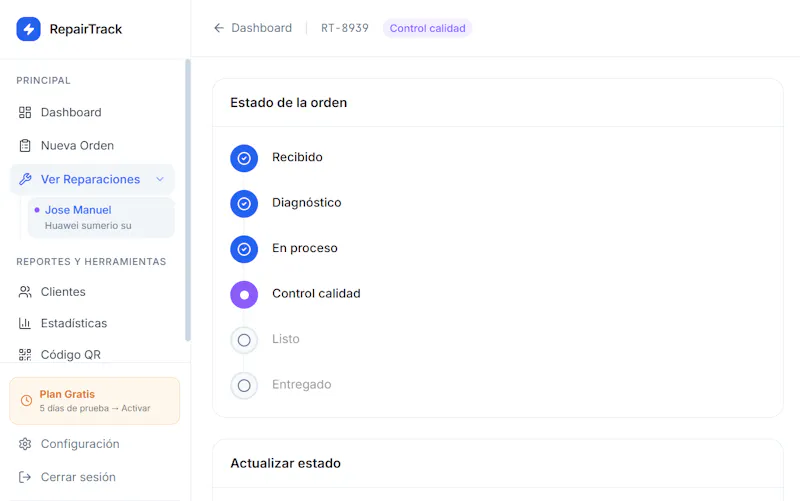This screenshot has height=501, width=800.
Task: Click the En proceso step label
Action: 305,248
